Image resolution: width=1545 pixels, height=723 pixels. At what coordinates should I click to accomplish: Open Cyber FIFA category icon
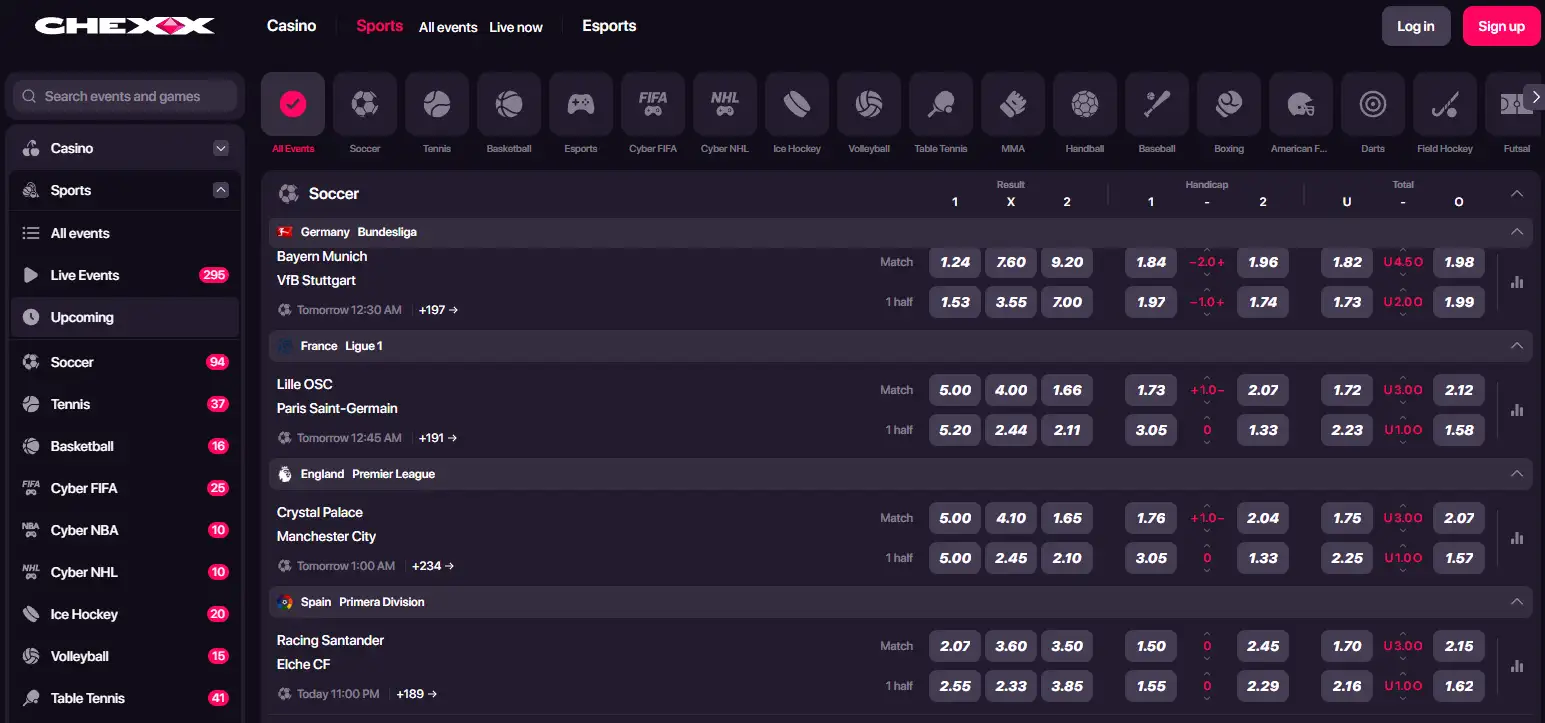653,104
